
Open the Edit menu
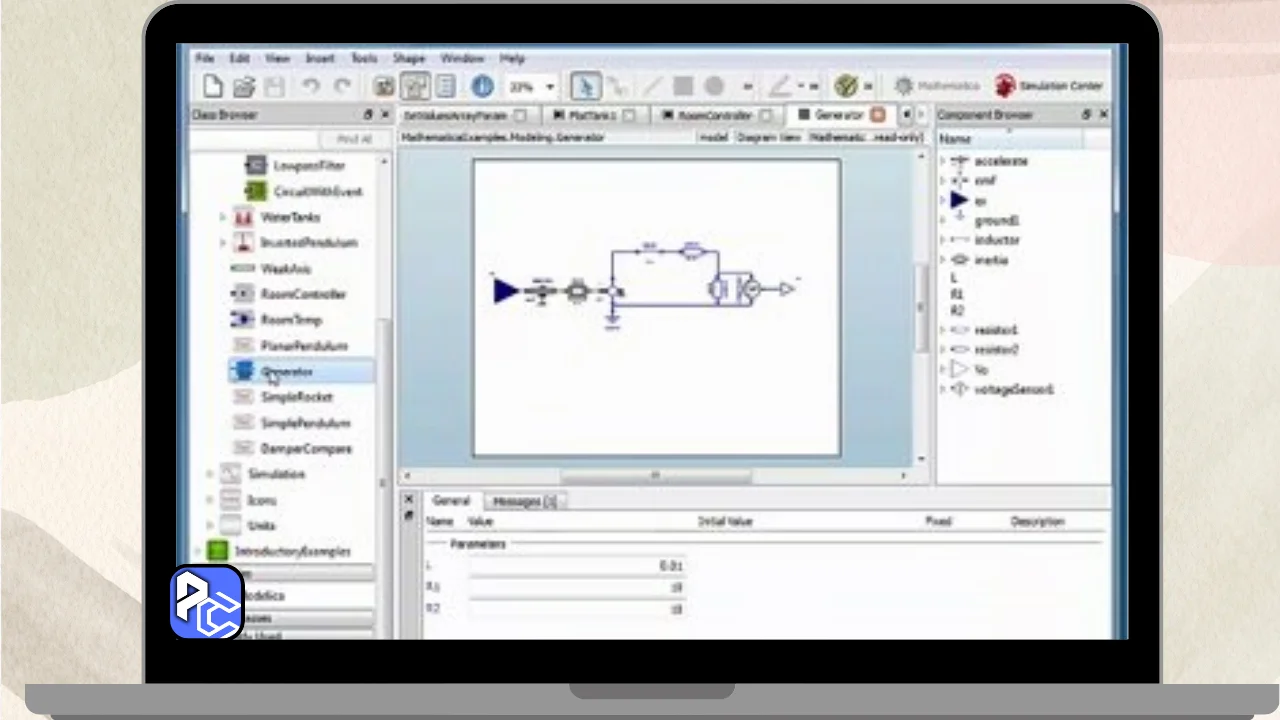click(x=240, y=59)
